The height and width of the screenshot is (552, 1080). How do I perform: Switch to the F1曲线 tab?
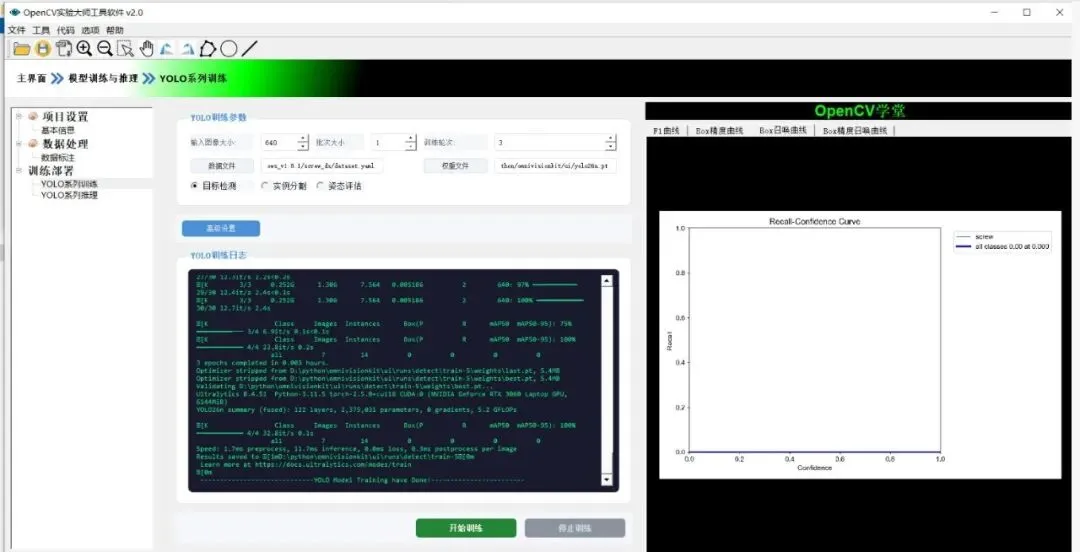pyautogui.click(x=666, y=130)
